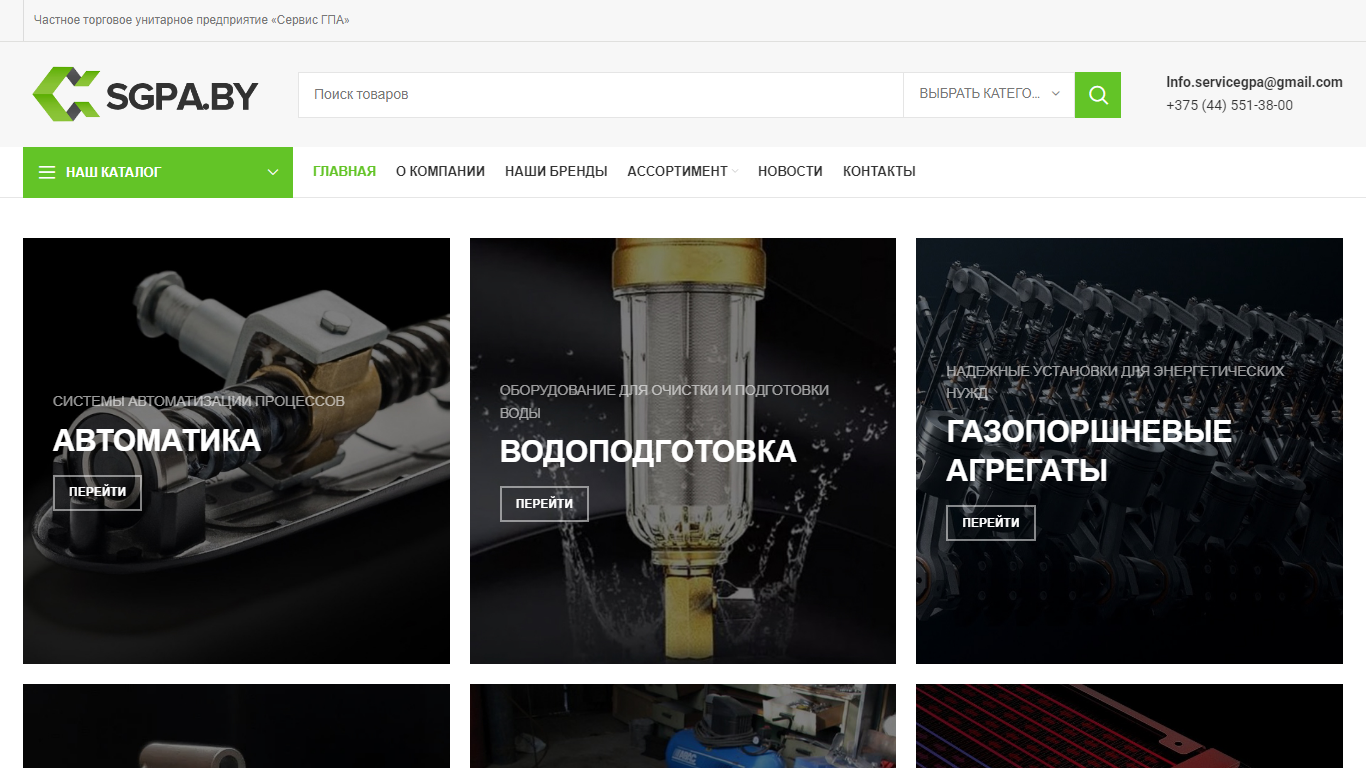Click Перейти under Газопоршневые агрегаты

pyautogui.click(x=991, y=523)
